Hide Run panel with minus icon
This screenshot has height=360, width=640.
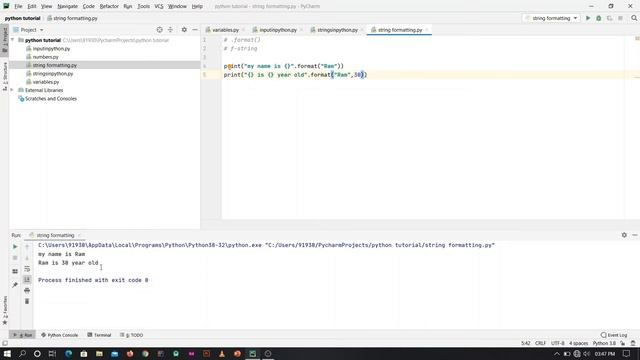point(635,235)
